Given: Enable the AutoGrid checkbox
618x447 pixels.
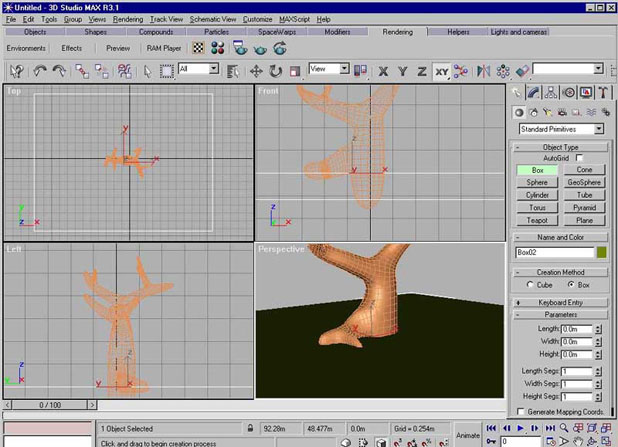Looking at the screenshot, I should click(x=577, y=158).
